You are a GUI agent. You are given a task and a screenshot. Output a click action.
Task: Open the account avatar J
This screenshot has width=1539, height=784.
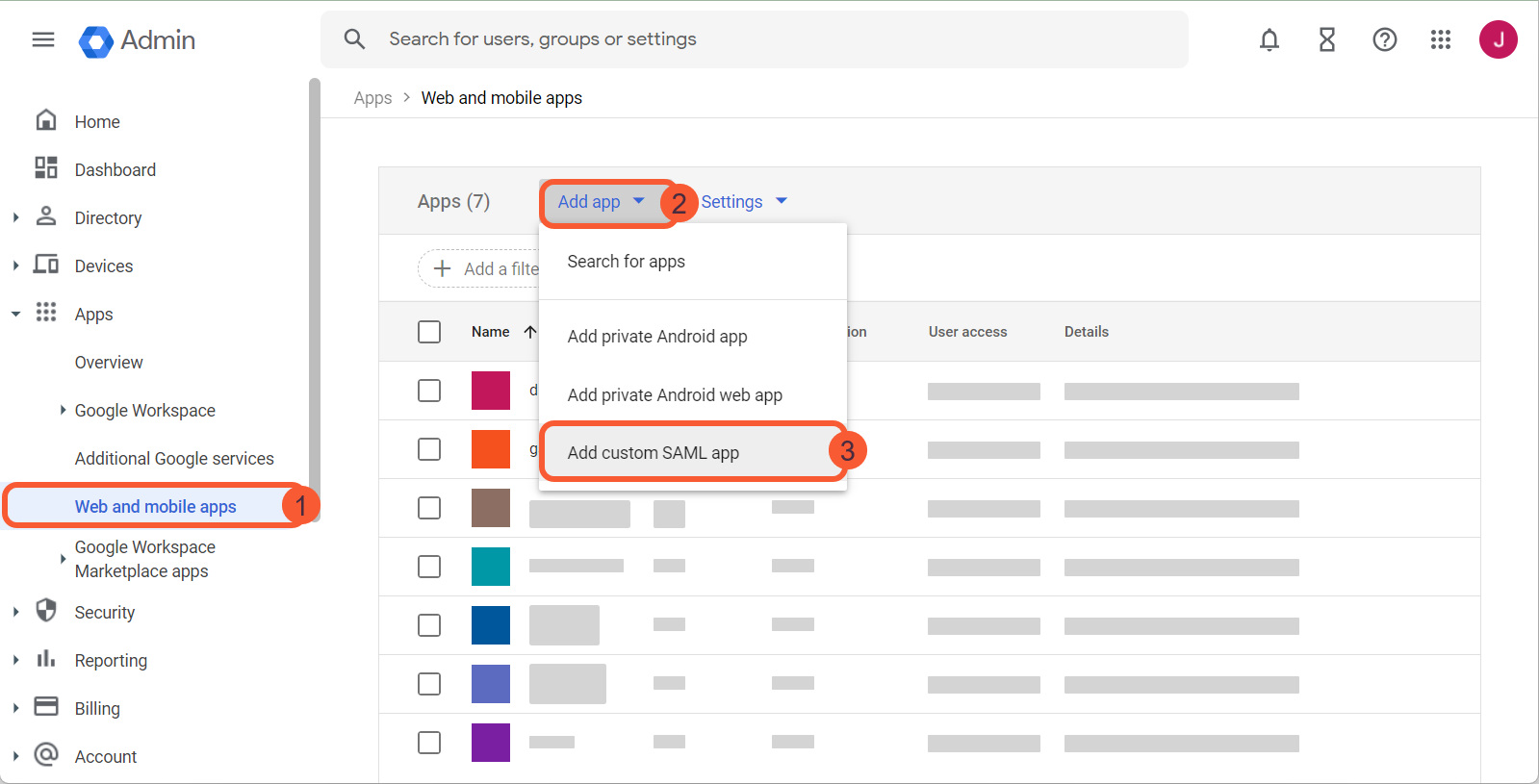1498,39
